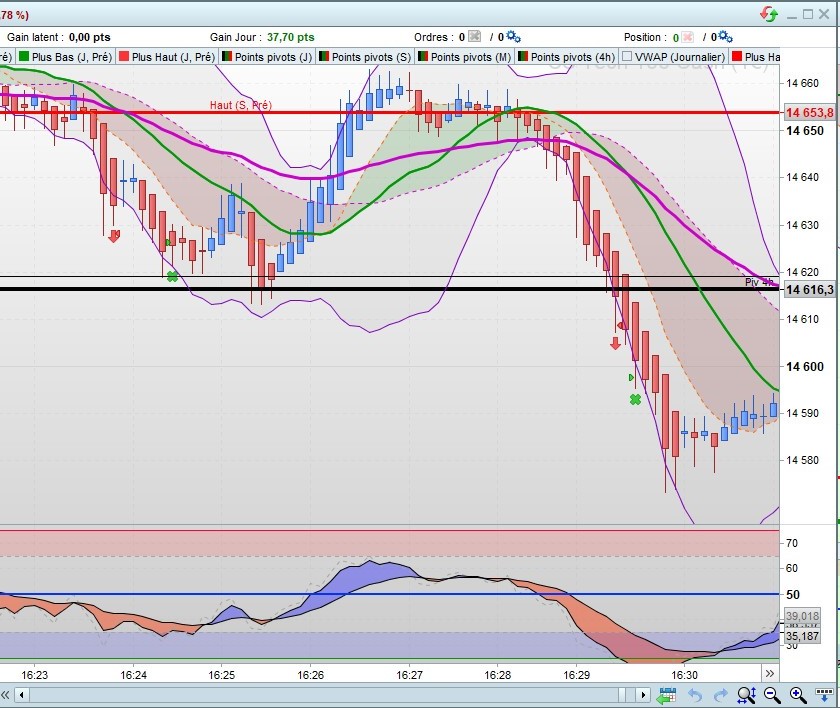Open the calendar go-to-date icon
Viewport: 840px width, 708px height.
[x=666, y=695]
